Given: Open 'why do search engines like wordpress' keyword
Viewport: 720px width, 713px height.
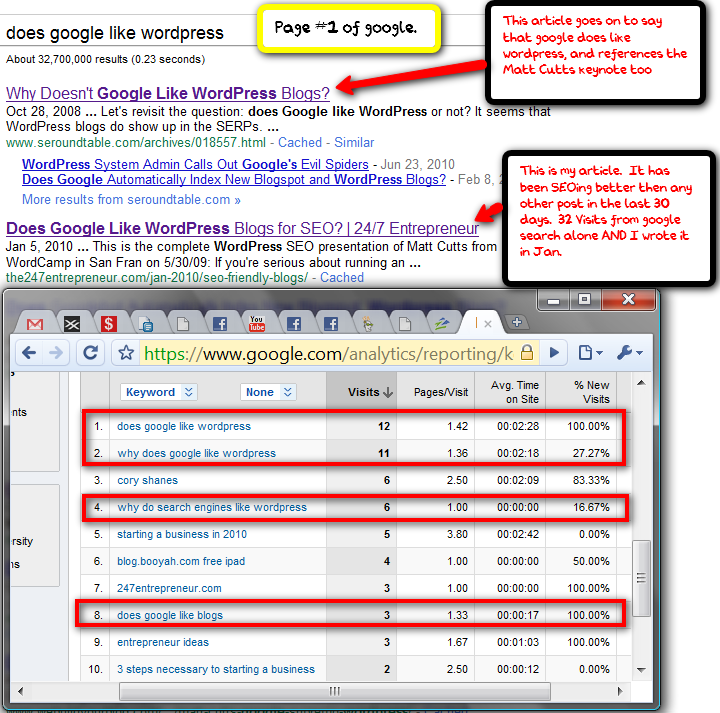Looking at the screenshot, I should (x=212, y=507).
